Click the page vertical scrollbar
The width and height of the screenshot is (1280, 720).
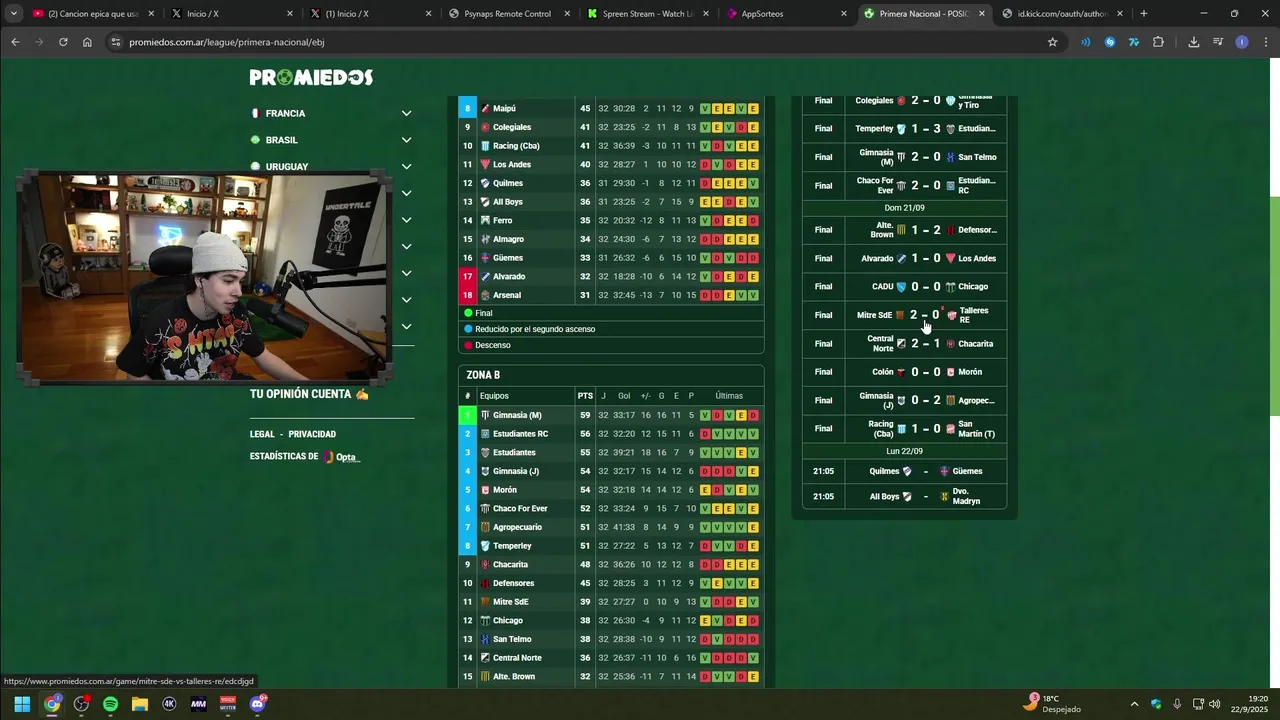(1274, 306)
